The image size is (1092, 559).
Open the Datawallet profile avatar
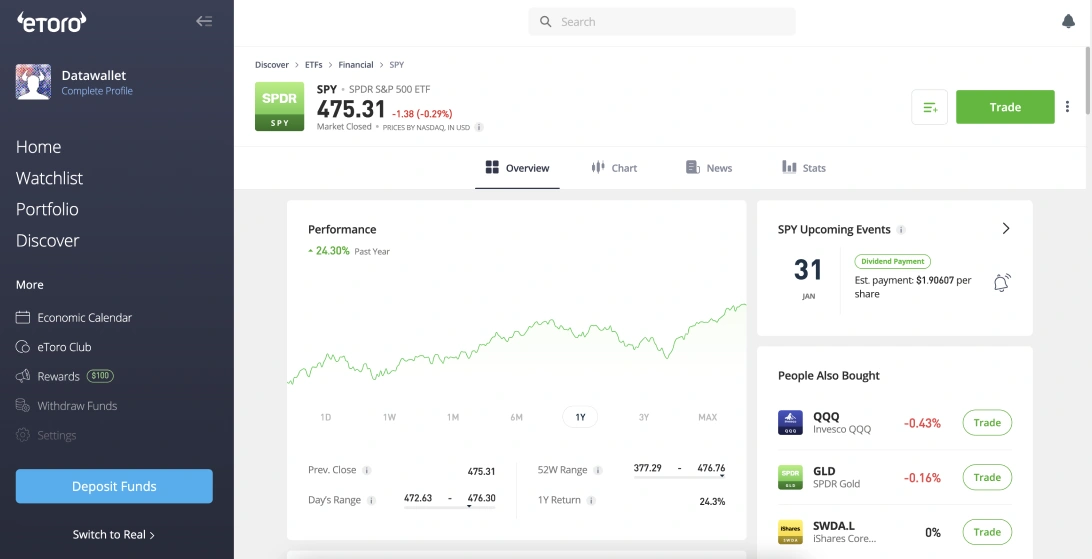(x=33, y=82)
